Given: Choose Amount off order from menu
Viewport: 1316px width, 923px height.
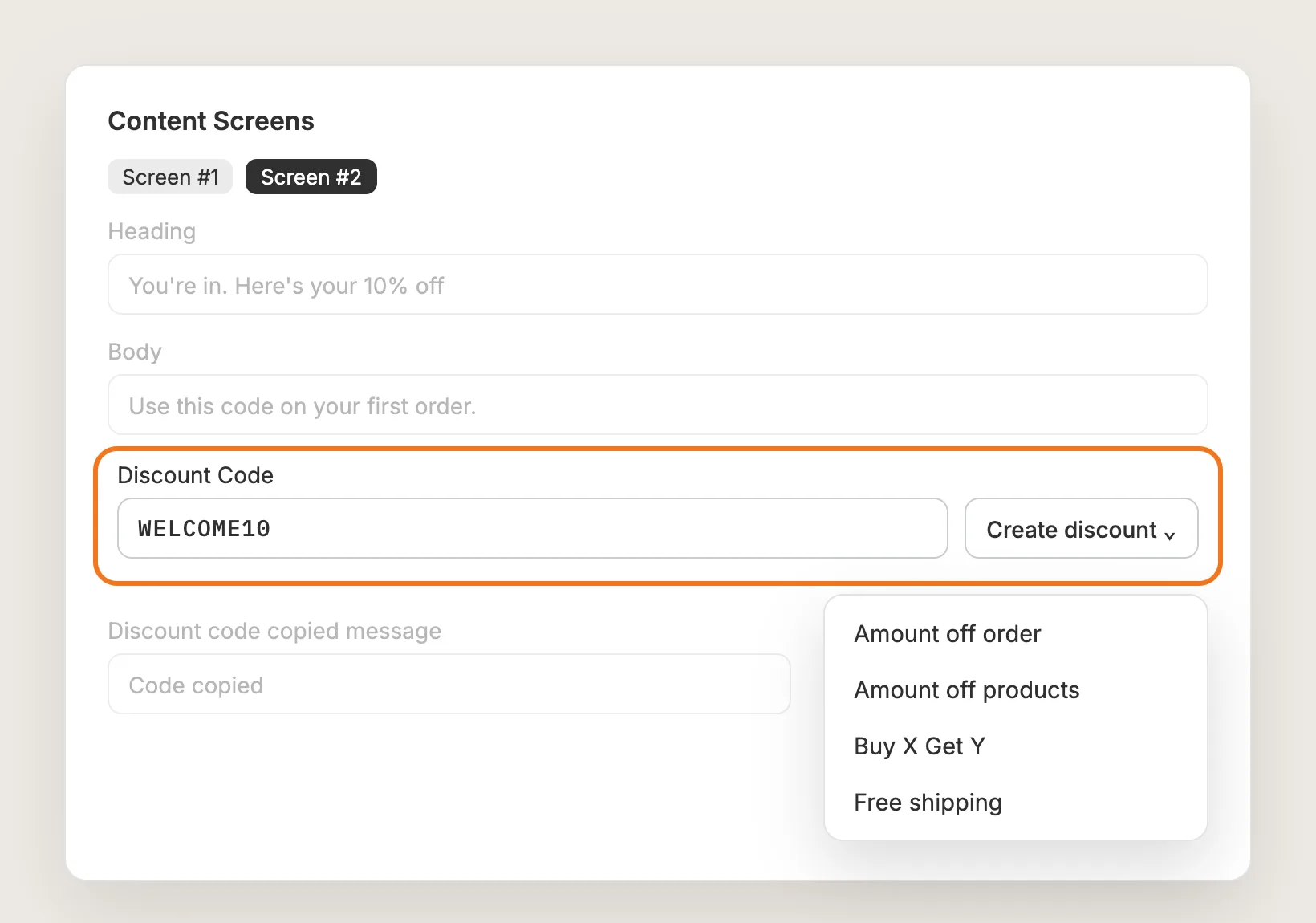Looking at the screenshot, I should tap(947, 634).
